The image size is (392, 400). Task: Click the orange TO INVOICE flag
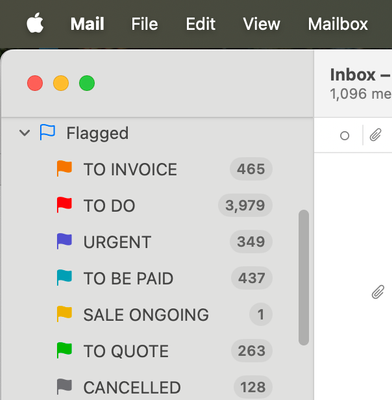(64, 168)
